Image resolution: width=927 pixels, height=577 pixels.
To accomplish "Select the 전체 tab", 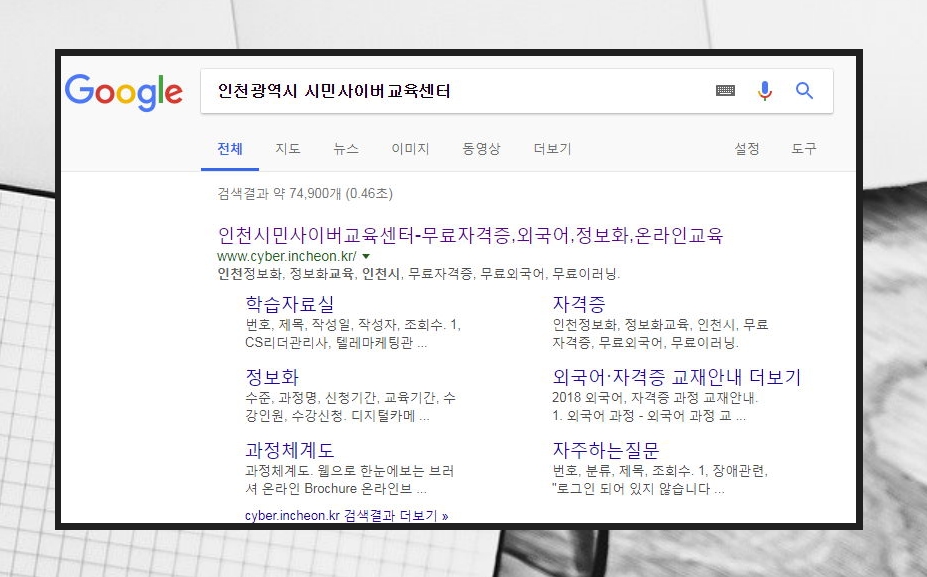I will pos(230,149).
